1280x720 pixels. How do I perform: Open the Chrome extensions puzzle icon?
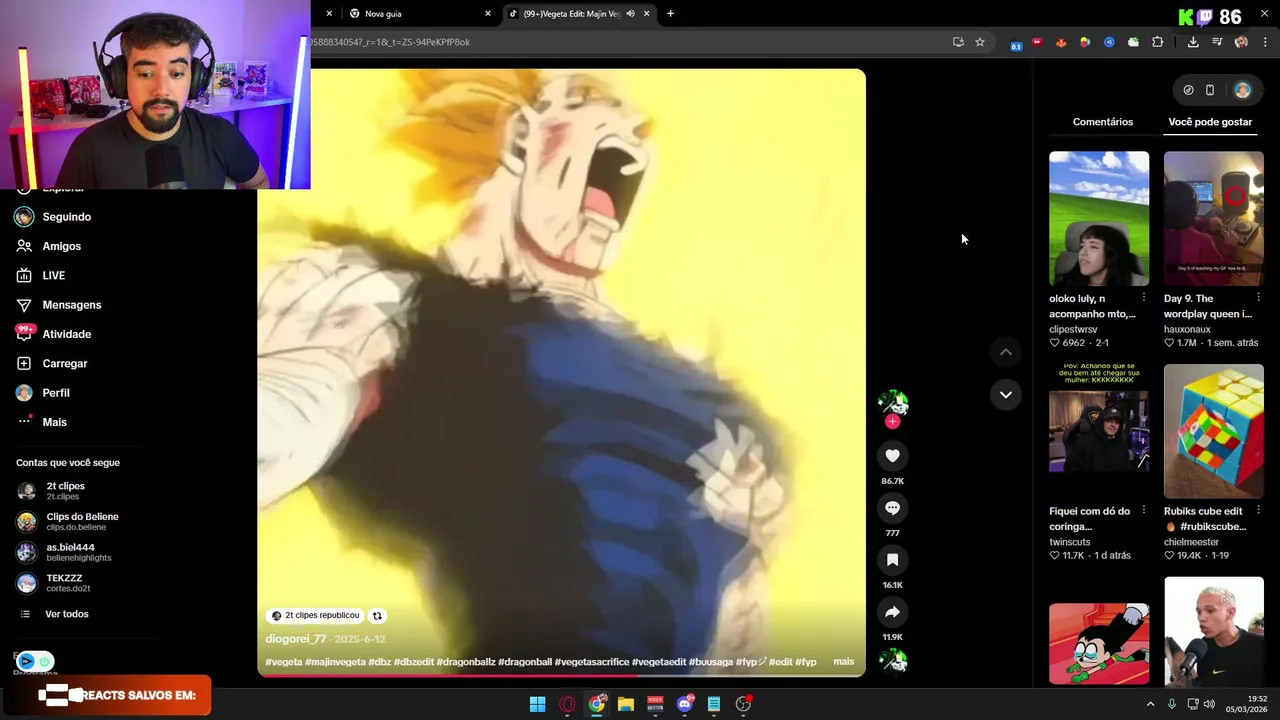[1157, 42]
